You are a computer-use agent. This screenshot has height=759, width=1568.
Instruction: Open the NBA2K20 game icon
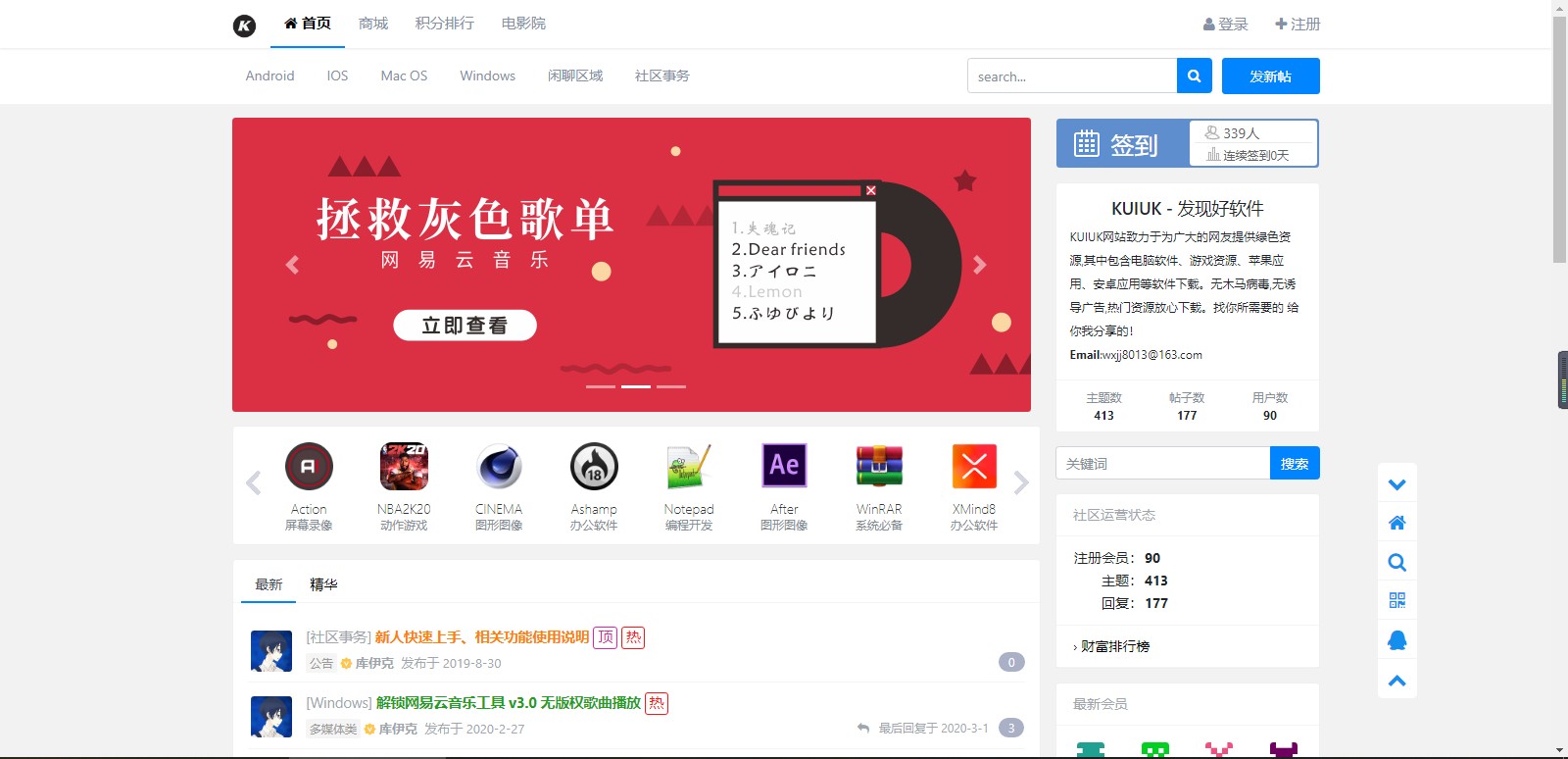tap(404, 466)
